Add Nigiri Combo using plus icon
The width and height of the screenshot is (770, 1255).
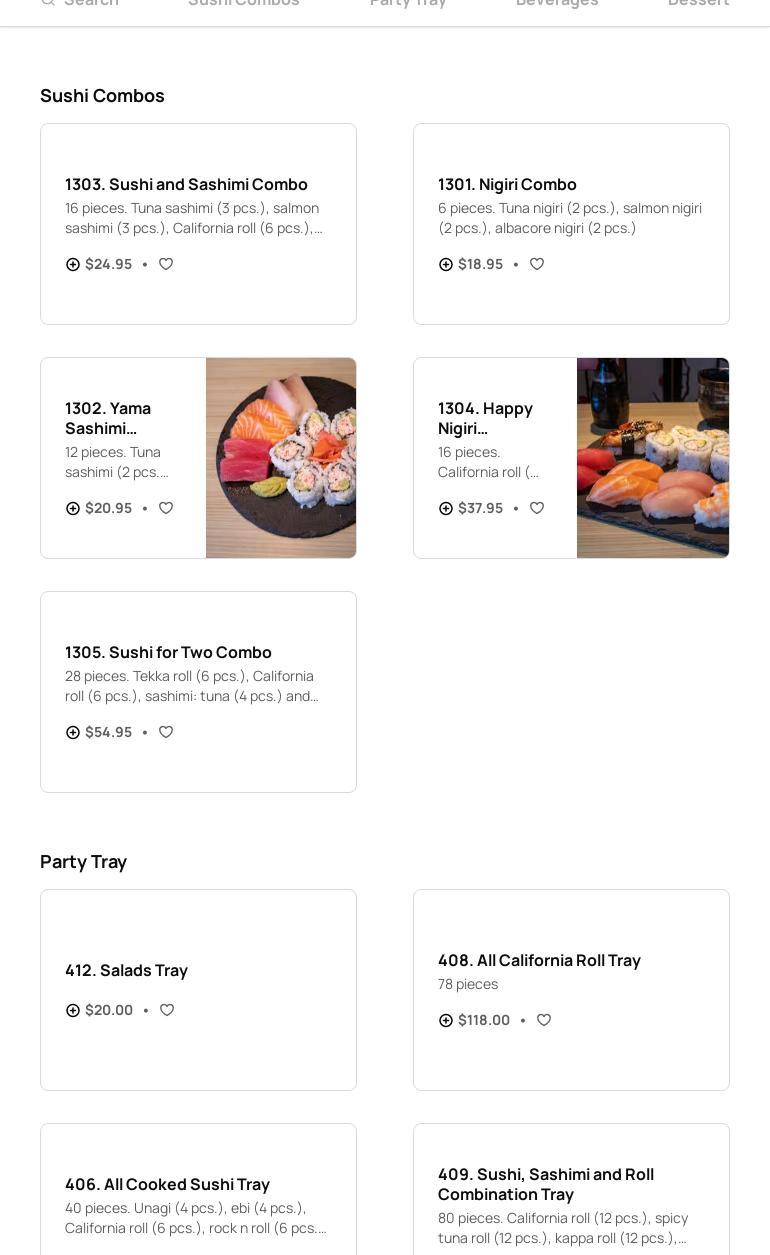(x=446, y=264)
